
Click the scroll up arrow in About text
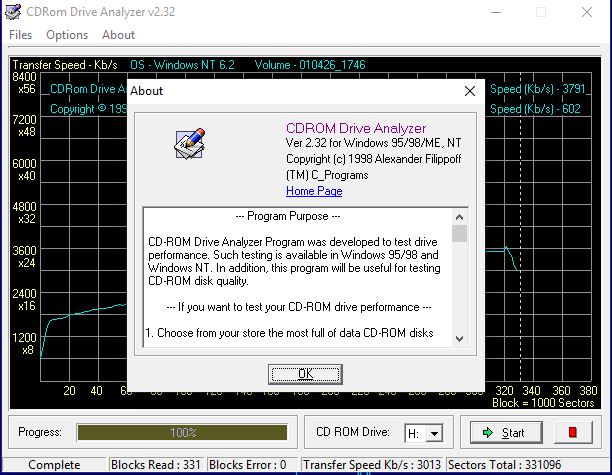click(x=459, y=216)
